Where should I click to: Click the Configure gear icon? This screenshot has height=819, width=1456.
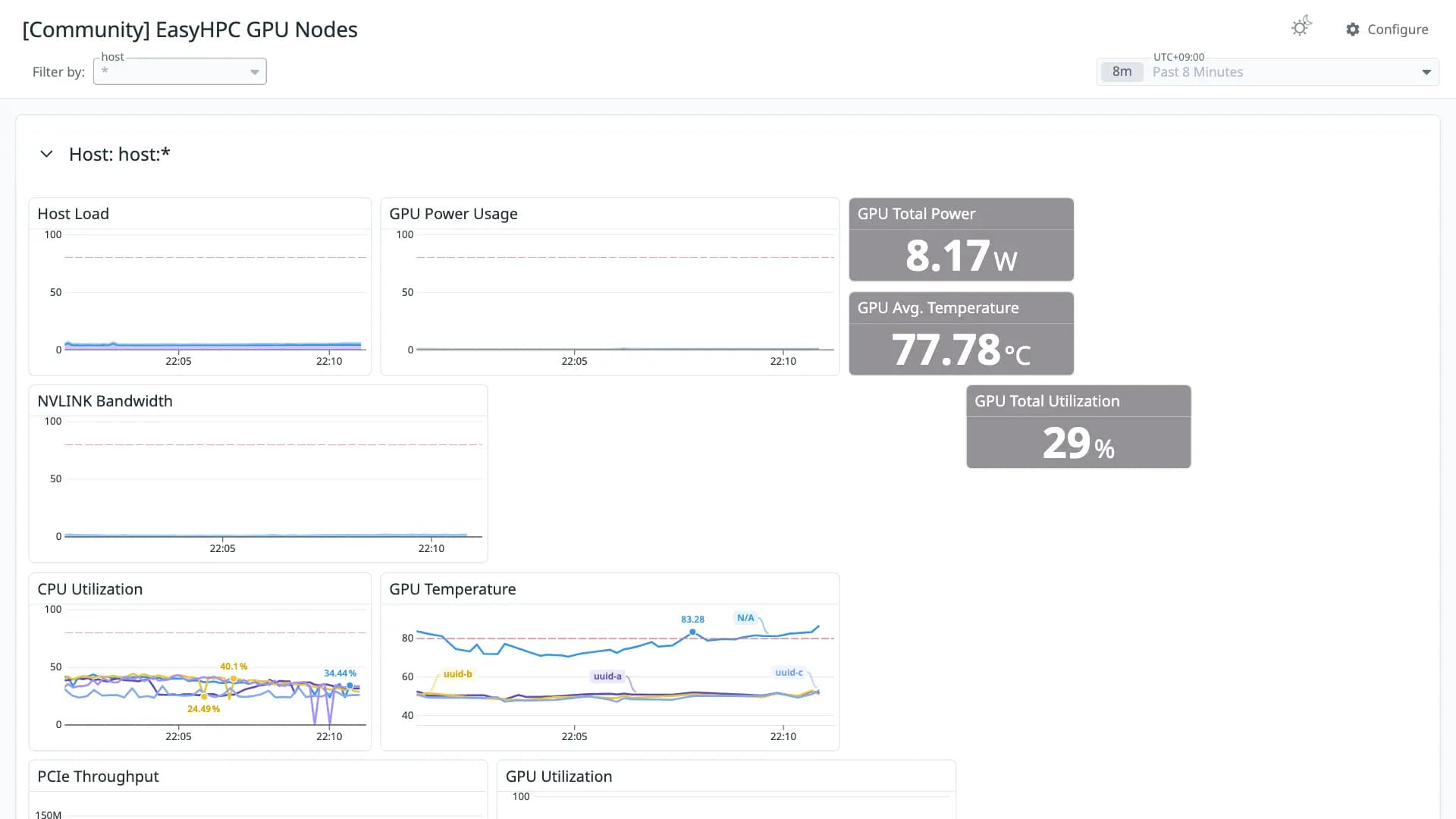click(1353, 29)
